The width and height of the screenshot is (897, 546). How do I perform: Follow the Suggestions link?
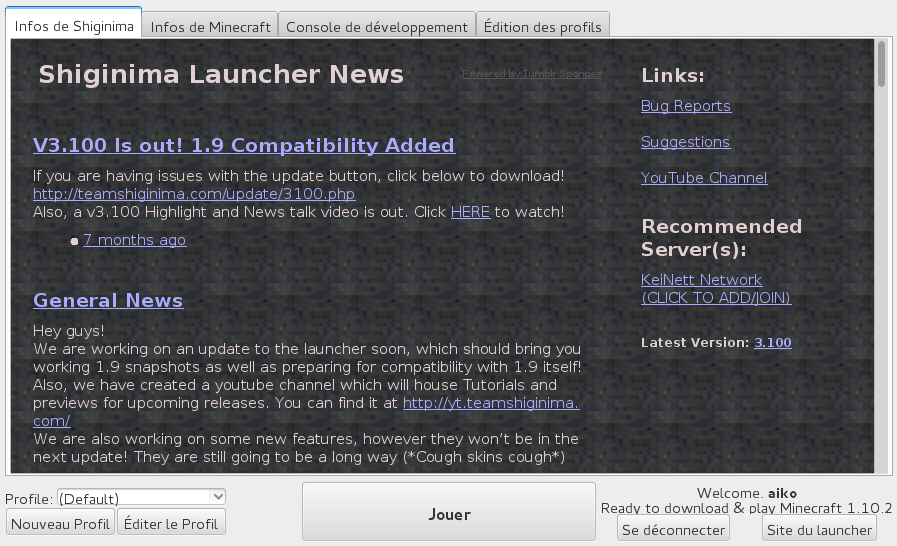[x=685, y=142]
